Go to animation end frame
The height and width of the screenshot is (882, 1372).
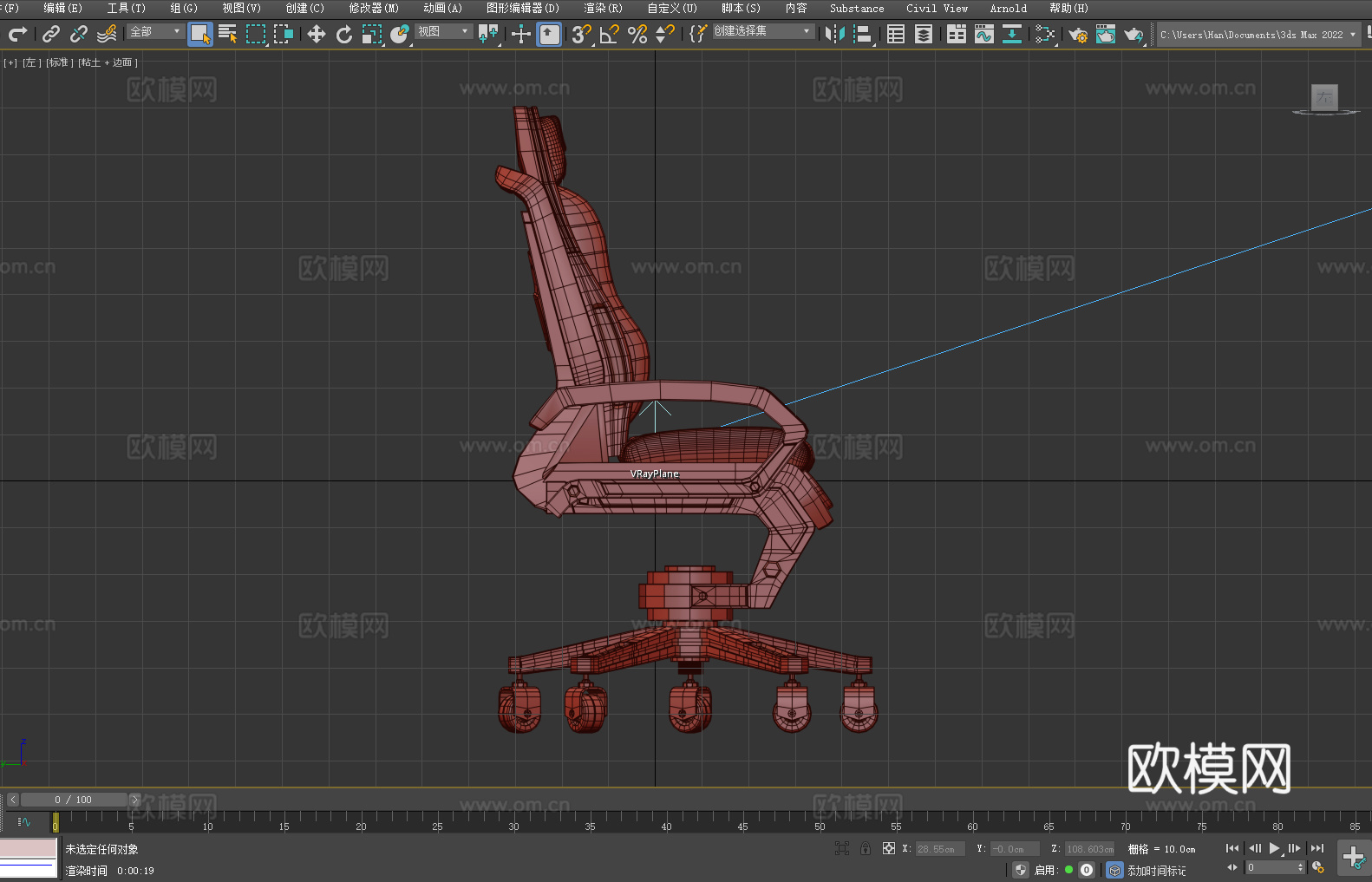pyautogui.click(x=1317, y=848)
